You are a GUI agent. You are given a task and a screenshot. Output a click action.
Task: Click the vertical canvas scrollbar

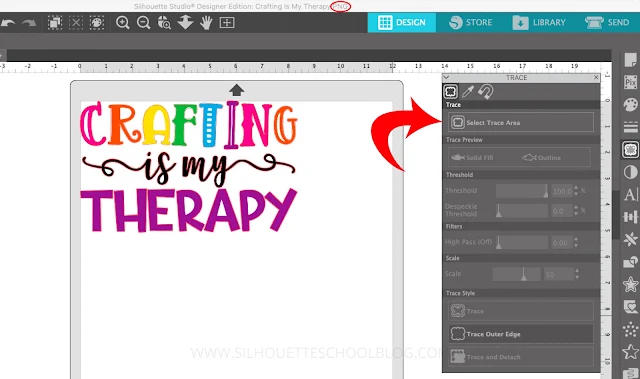tap(616, 216)
